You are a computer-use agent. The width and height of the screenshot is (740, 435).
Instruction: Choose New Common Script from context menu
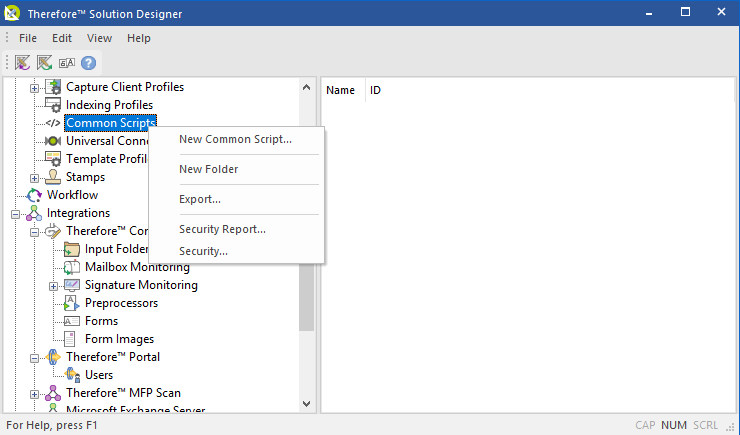click(x=235, y=139)
